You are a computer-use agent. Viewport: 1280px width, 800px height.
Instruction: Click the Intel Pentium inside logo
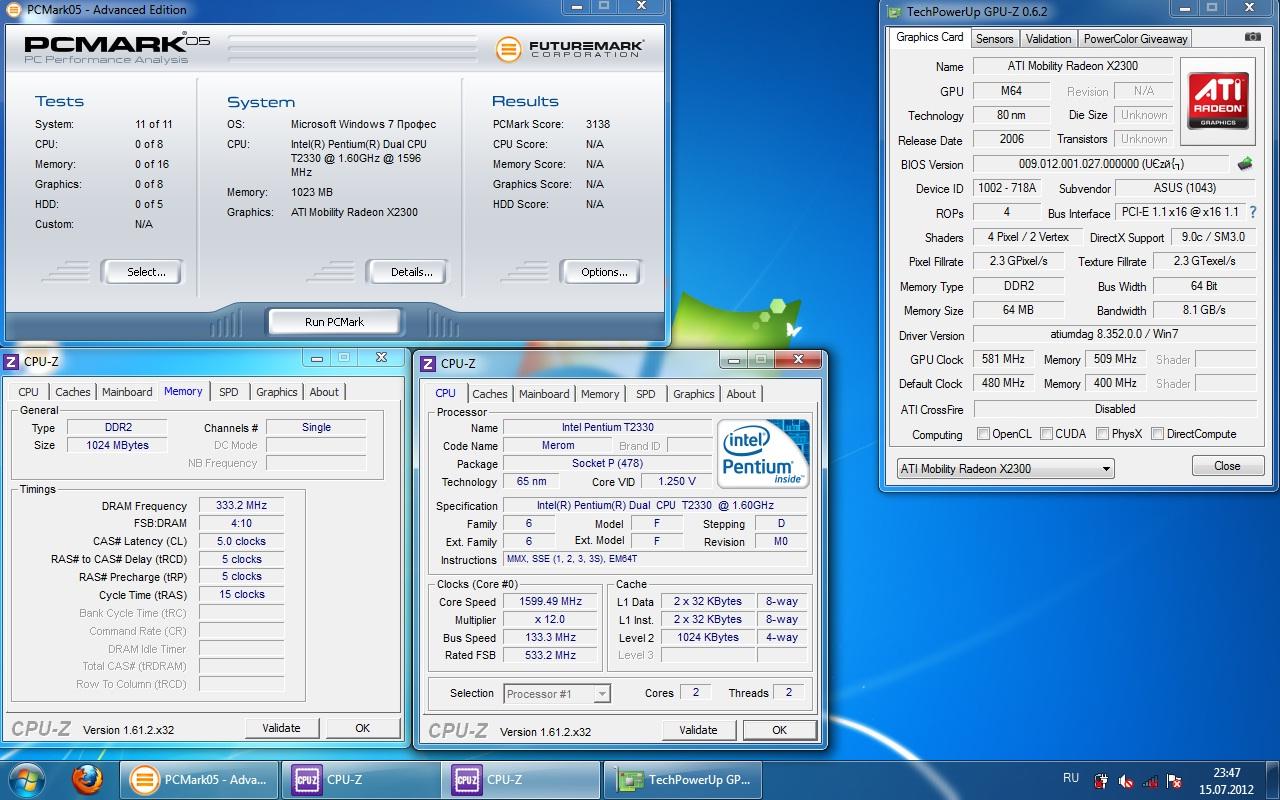tap(762, 453)
